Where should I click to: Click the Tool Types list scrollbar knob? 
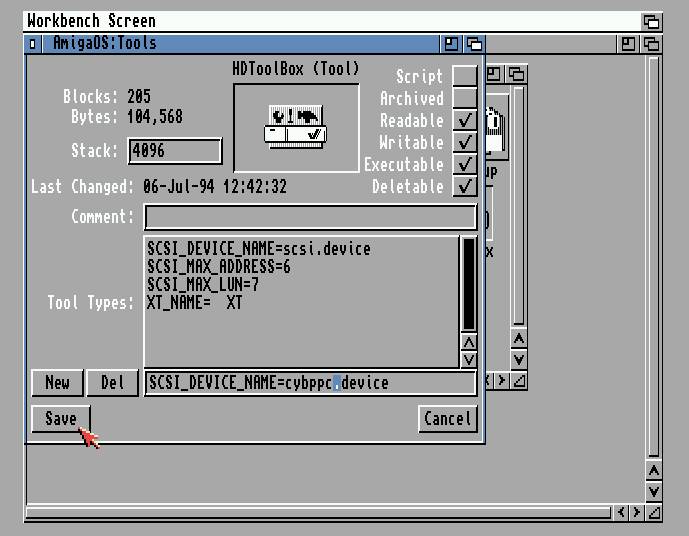click(x=468, y=283)
